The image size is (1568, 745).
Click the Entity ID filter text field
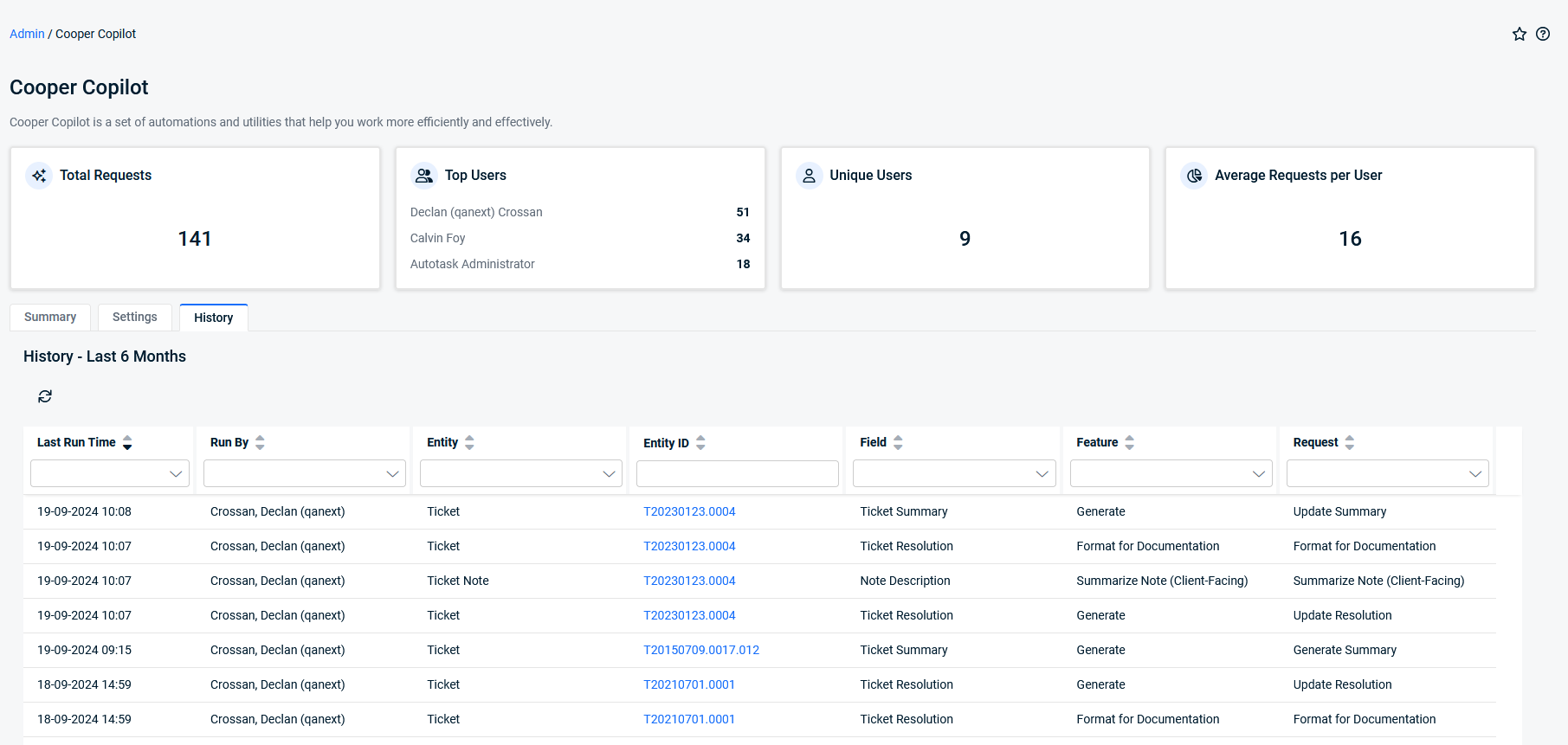click(737, 473)
